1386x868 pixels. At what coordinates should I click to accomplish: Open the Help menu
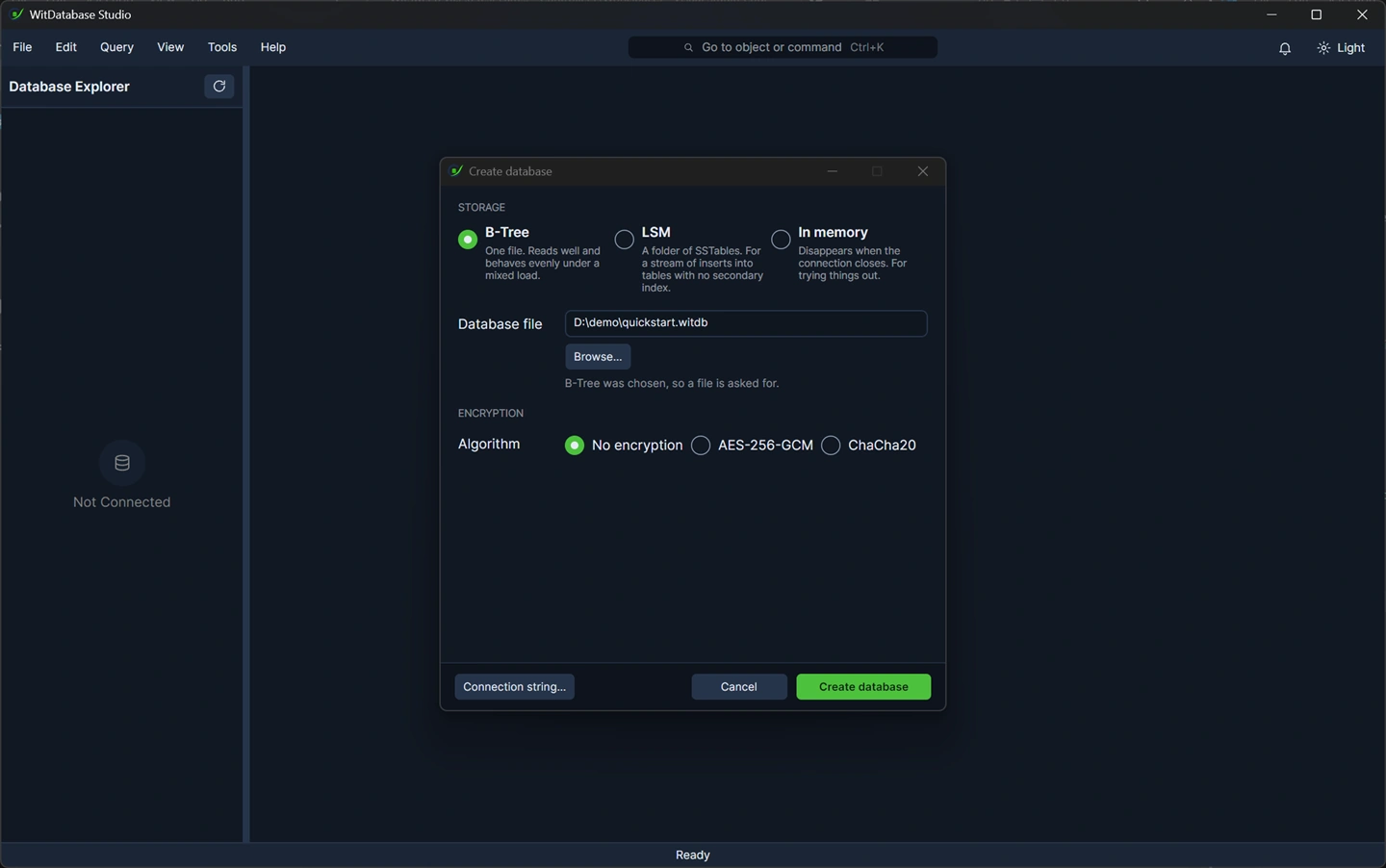[x=273, y=47]
